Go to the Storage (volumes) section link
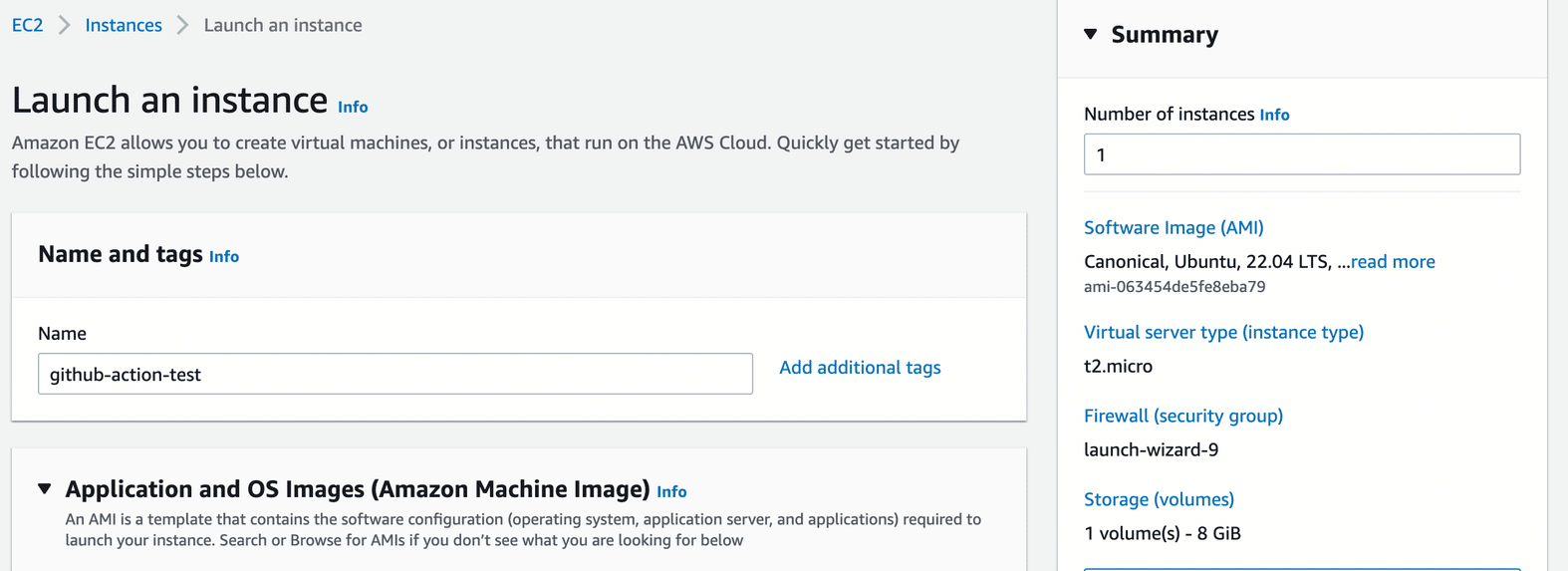The height and width of the screenshot is (571, 1568). pos(1159,499)
